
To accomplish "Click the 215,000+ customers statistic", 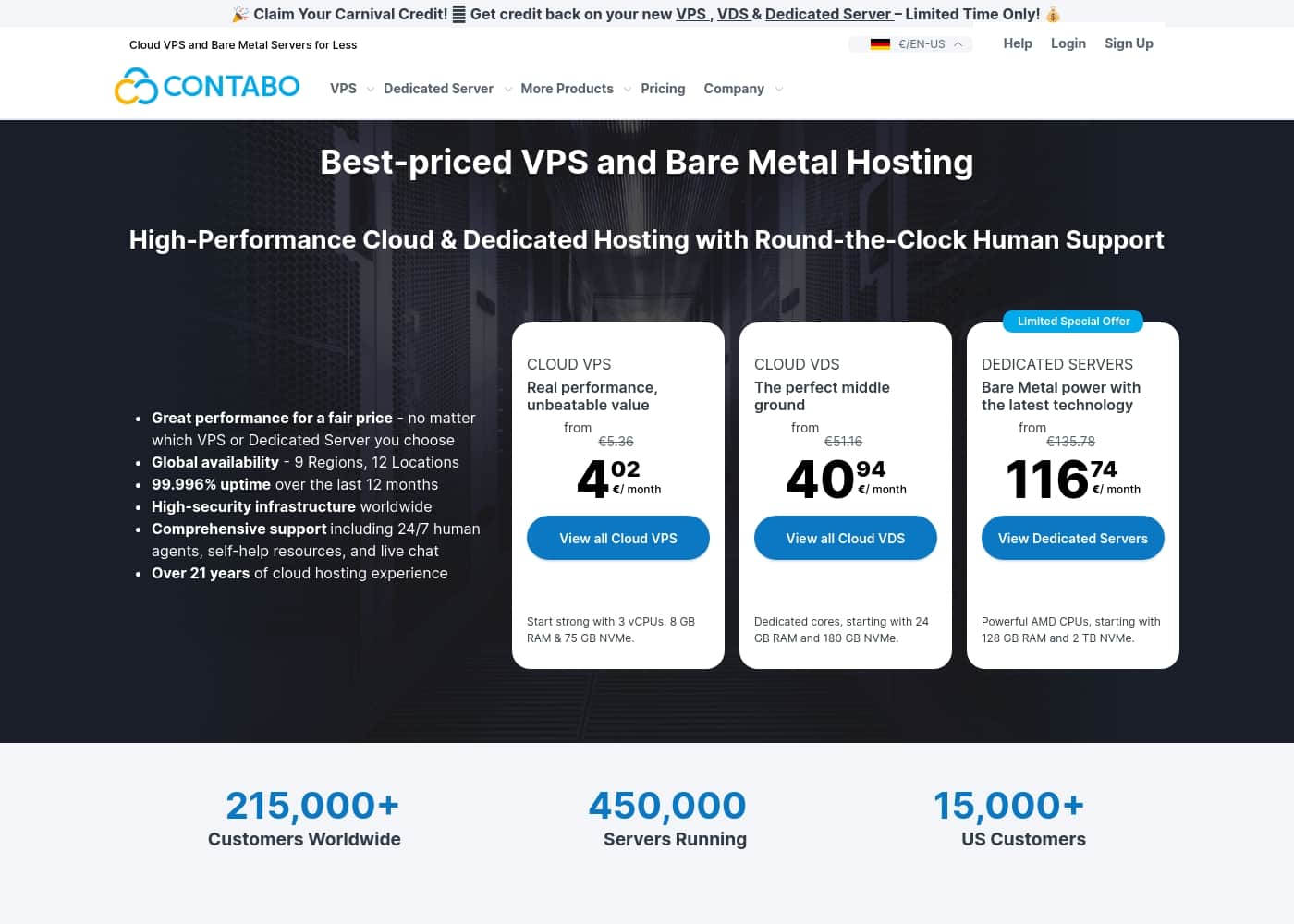I will pos(312,806).
